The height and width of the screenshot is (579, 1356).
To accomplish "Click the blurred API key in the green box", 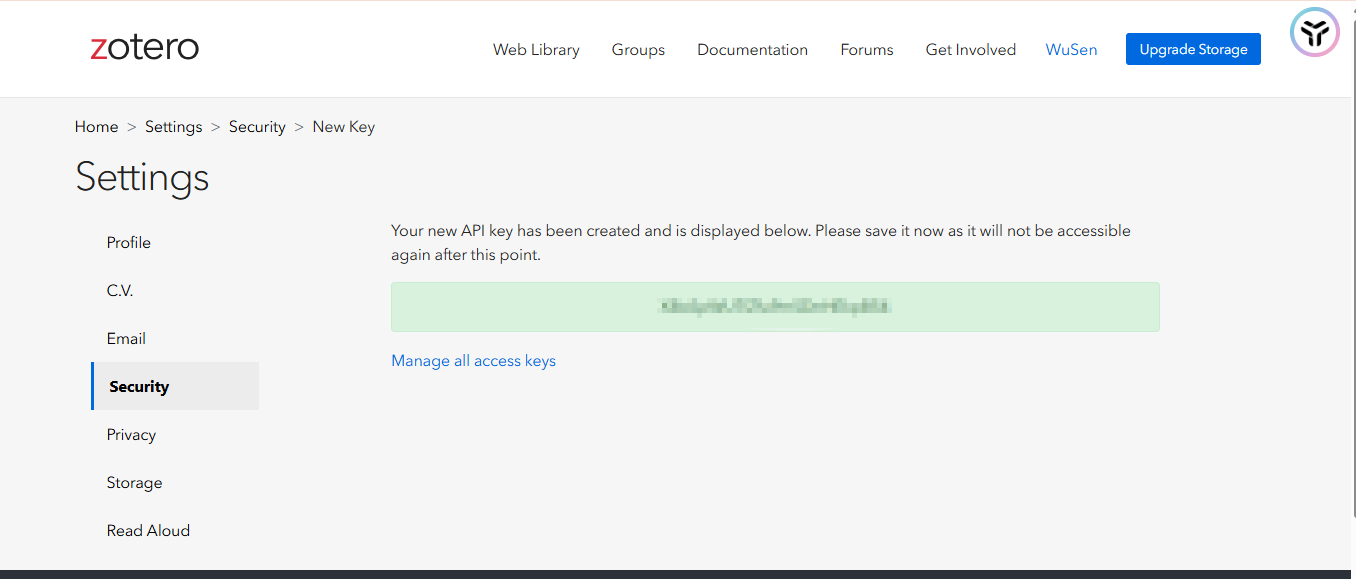I will 775,306.
